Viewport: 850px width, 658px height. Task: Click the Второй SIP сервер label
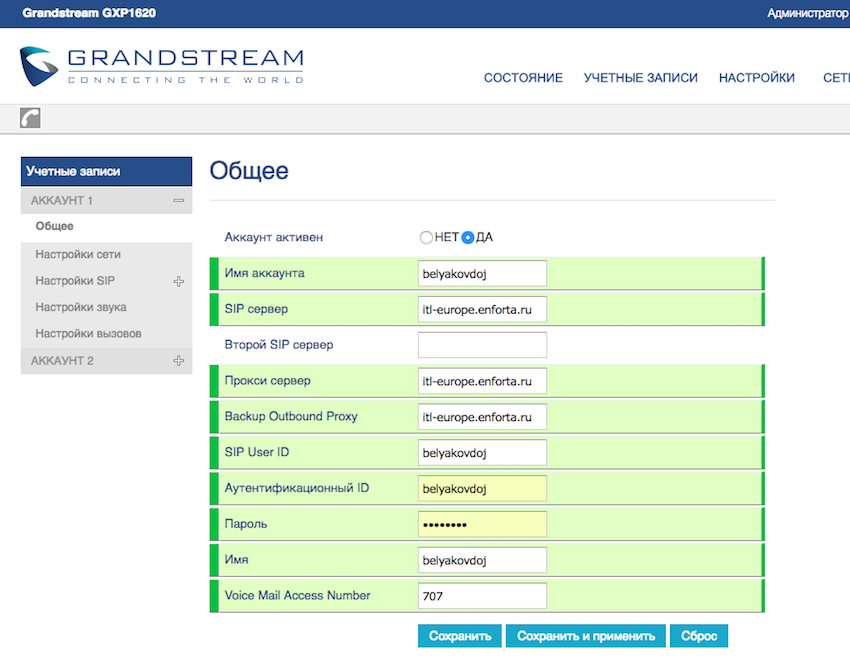(x=279, y=345)
